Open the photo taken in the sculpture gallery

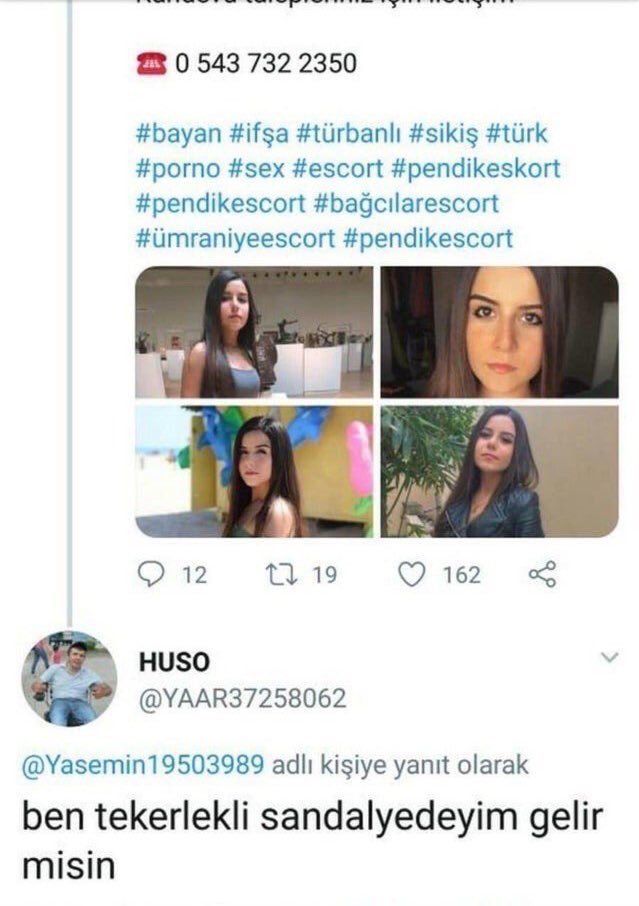pos(254,332)
